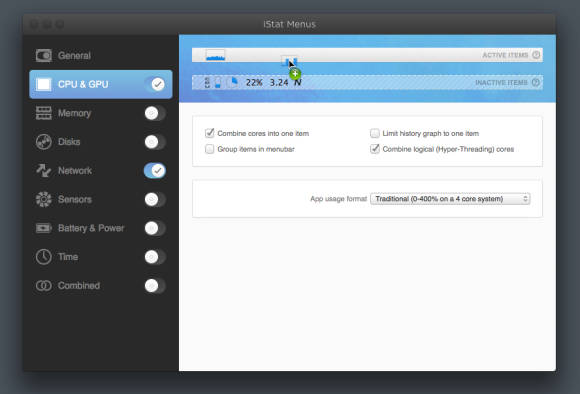Disable the Network toggle
The height and width of the screenshot is (394, 580).
click(x=155, y=171)
